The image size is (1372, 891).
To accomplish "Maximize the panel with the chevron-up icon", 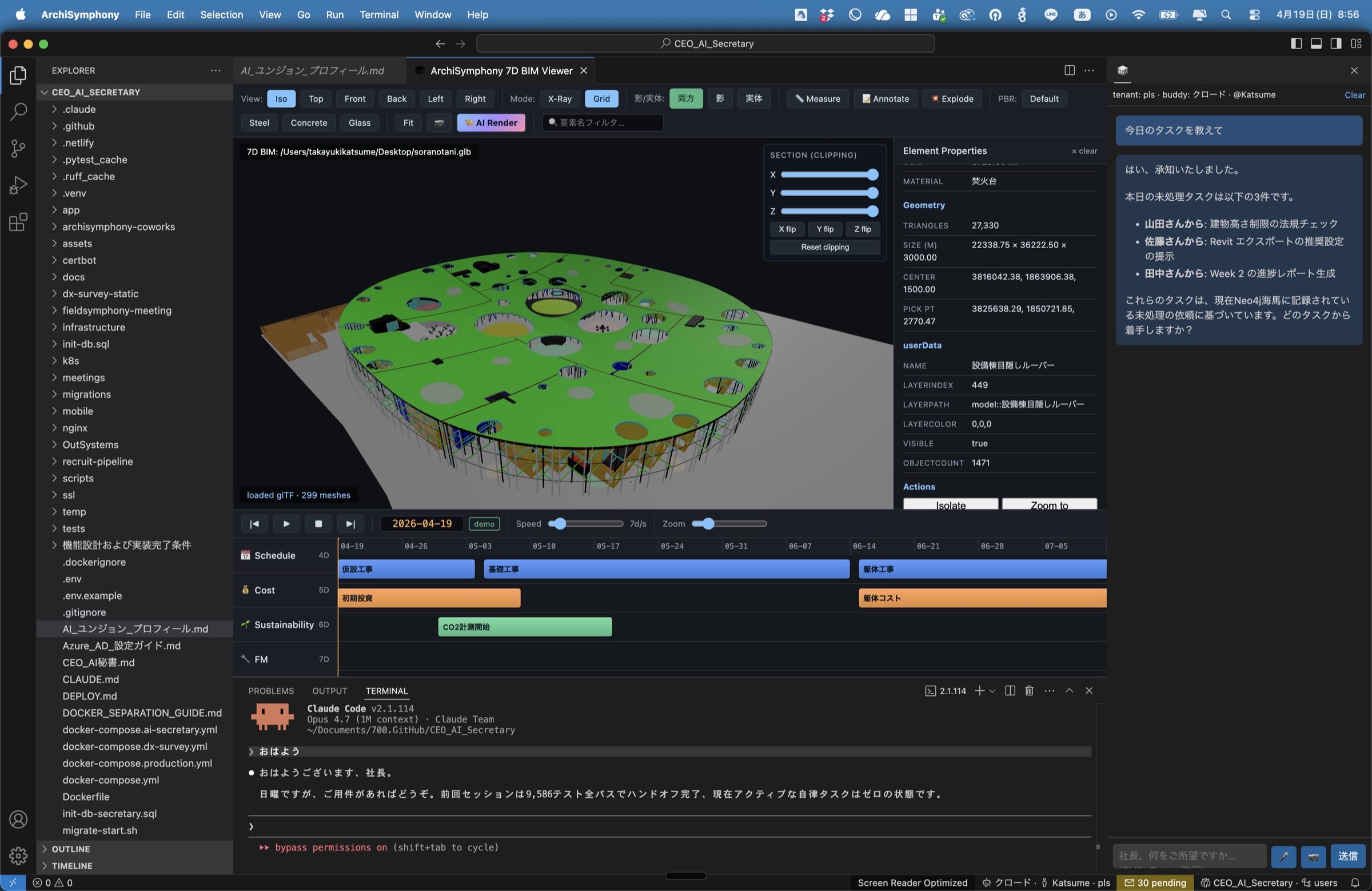I will point(1070,690).
